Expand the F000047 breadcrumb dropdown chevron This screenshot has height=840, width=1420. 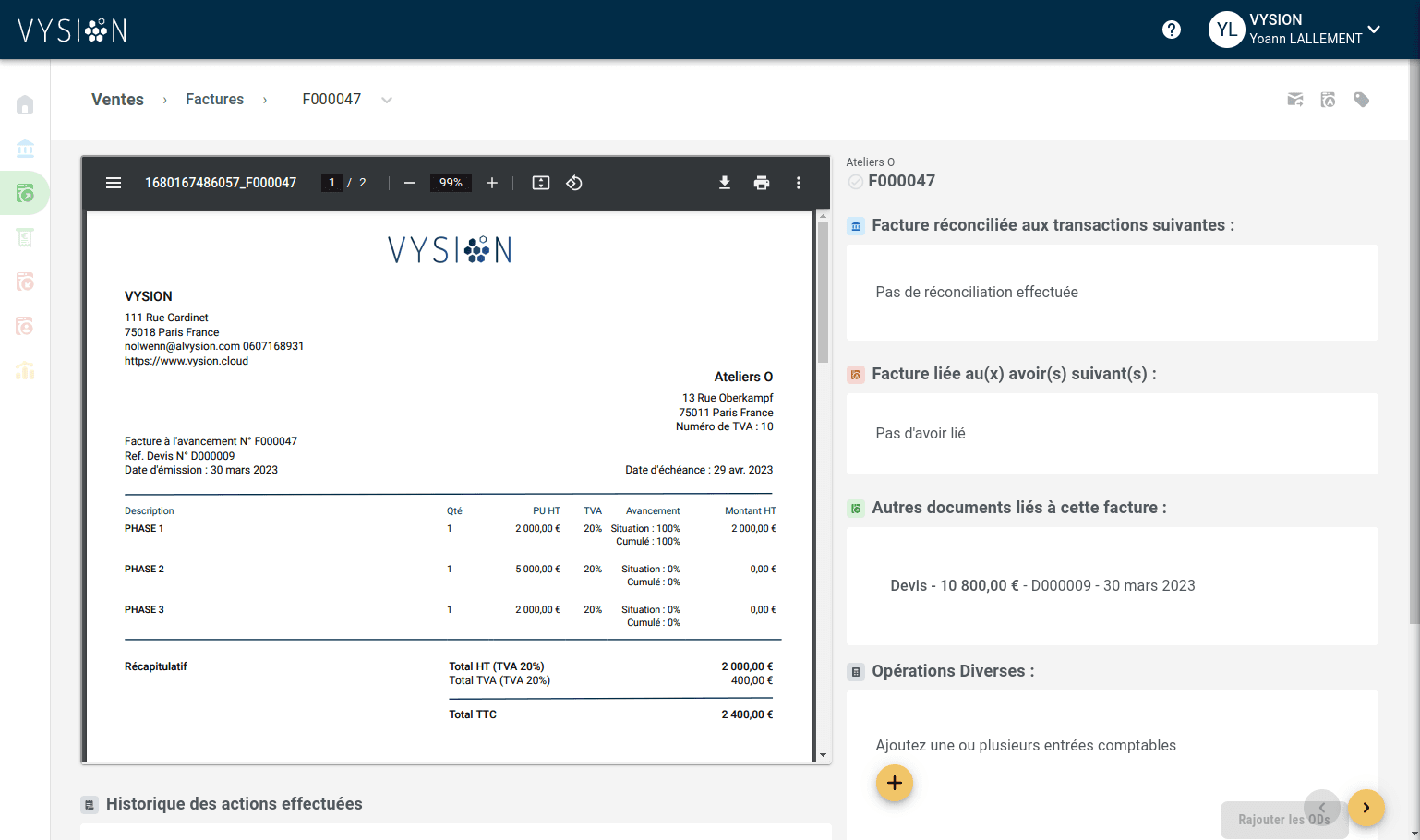[x=387, y=101]
